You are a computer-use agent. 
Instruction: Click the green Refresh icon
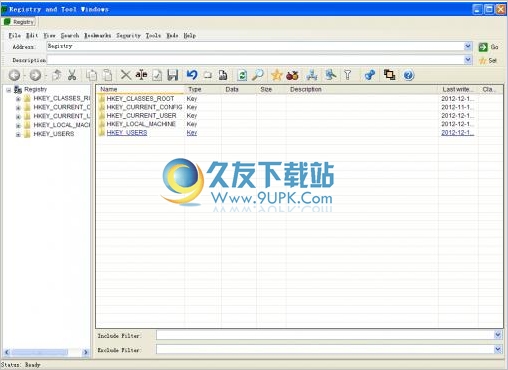pyautogui.click(x=242, y=75)
